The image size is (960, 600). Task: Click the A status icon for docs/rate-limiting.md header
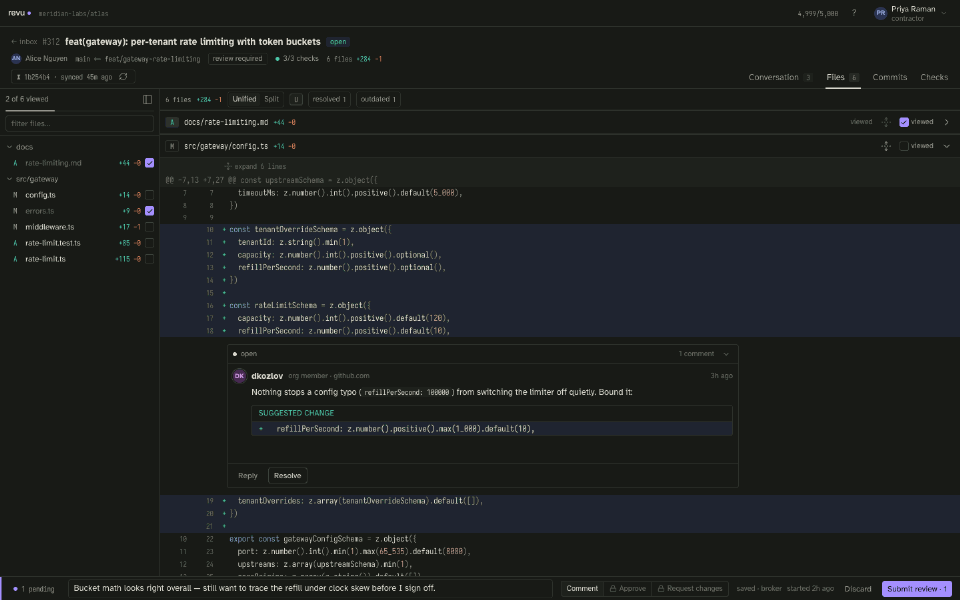pyautogui.click(x=172, y=122)
